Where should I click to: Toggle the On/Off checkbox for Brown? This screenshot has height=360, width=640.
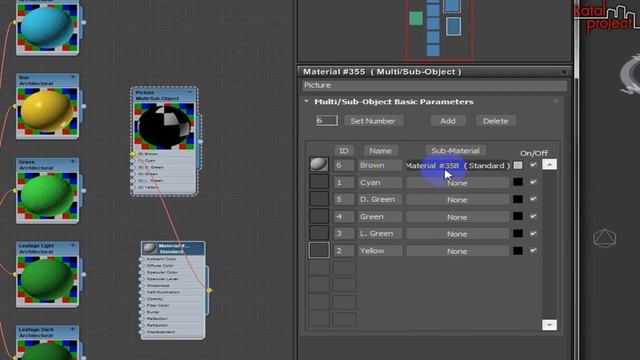(533, 165)
